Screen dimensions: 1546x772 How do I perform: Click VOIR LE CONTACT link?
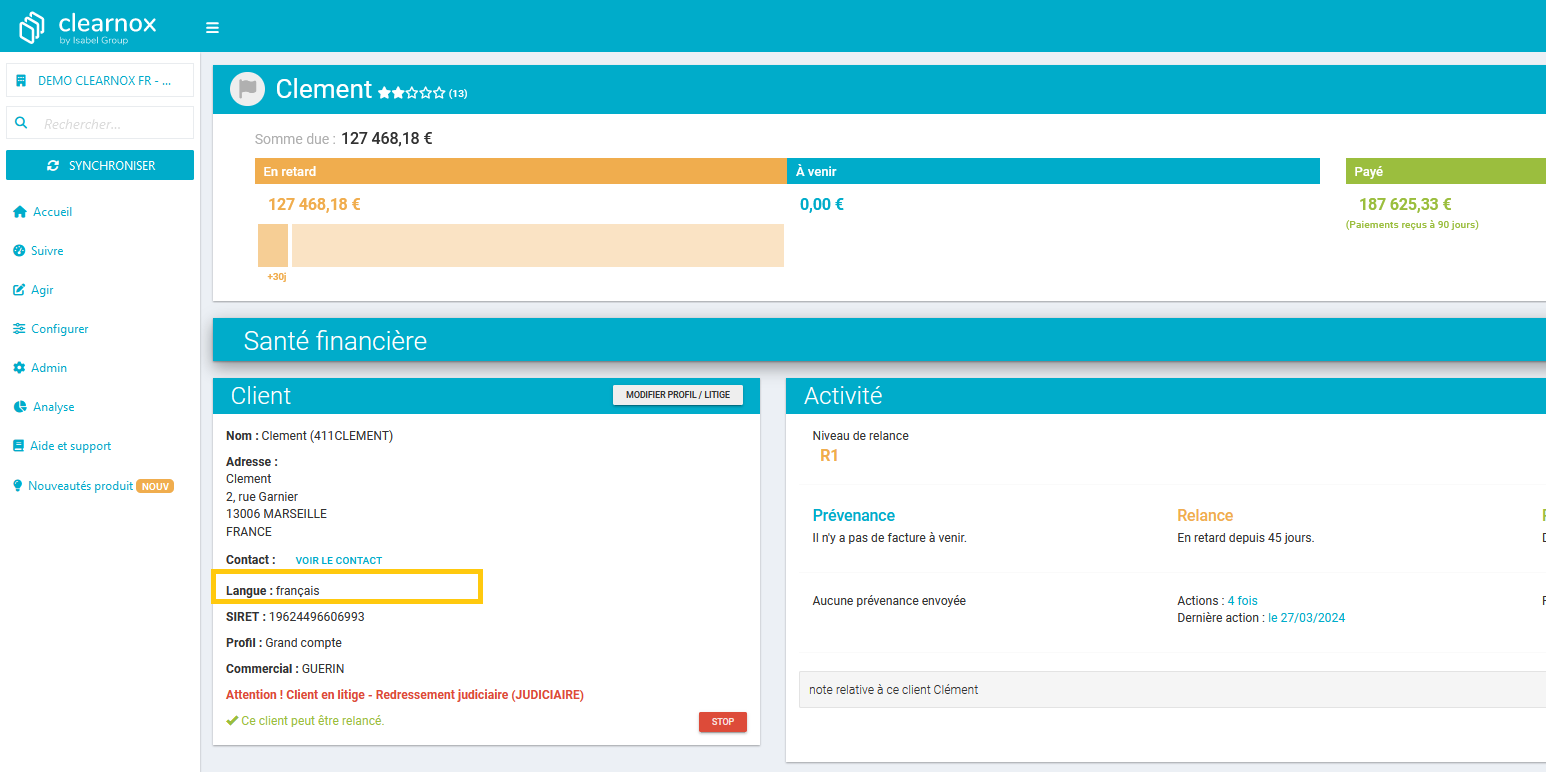click(x=339, y=561)
